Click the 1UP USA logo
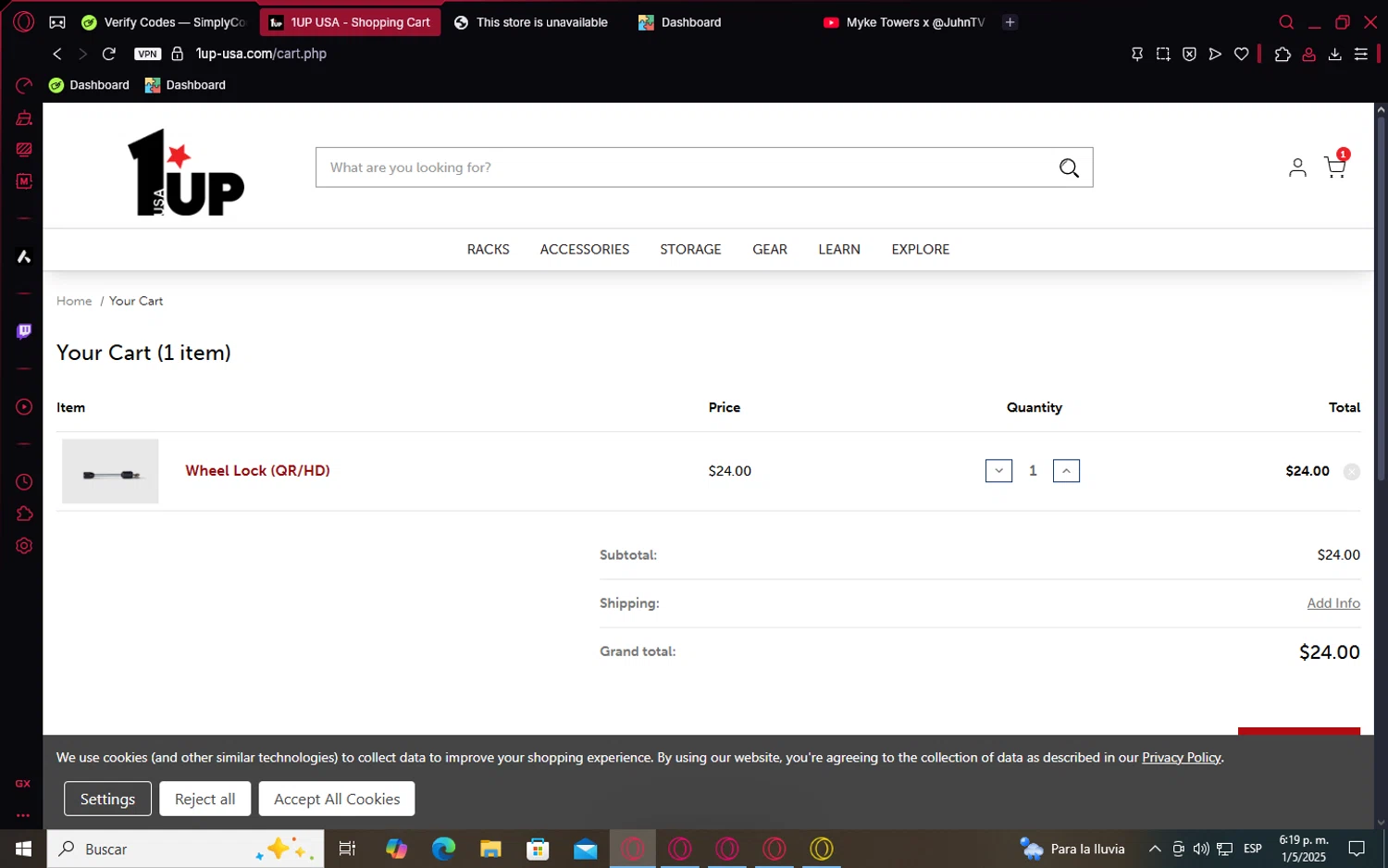1388x868 pixels. [x=186, y=172]
